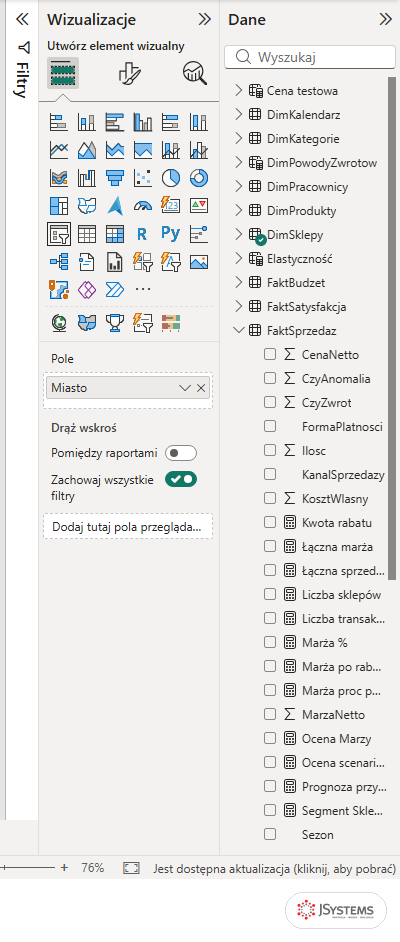Toggle Pomiędzy raportami switch

pyautogui.click(x=181, y=453)
